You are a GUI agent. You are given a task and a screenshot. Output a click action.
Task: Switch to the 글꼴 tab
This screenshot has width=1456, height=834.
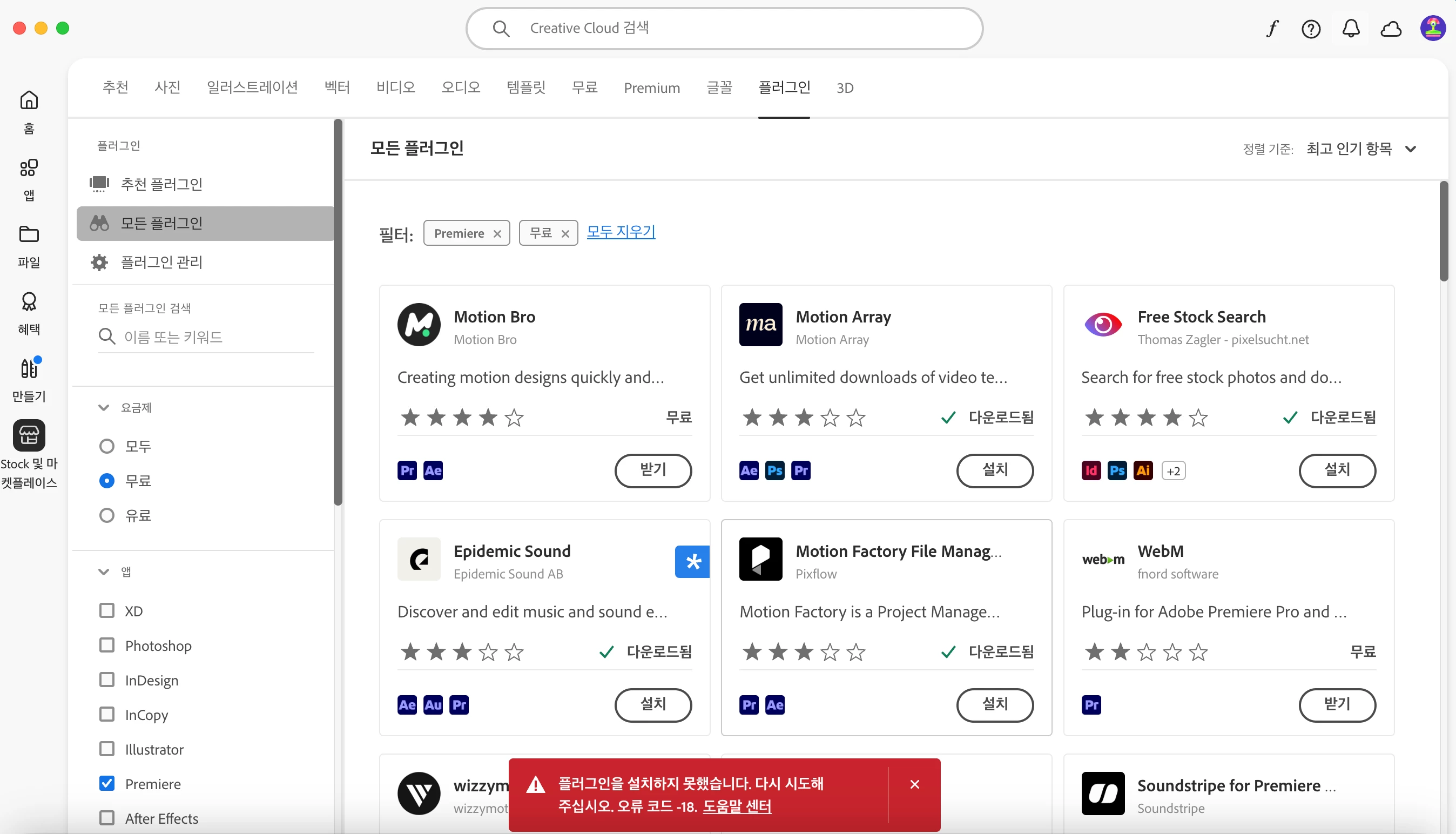click(719, 88)
